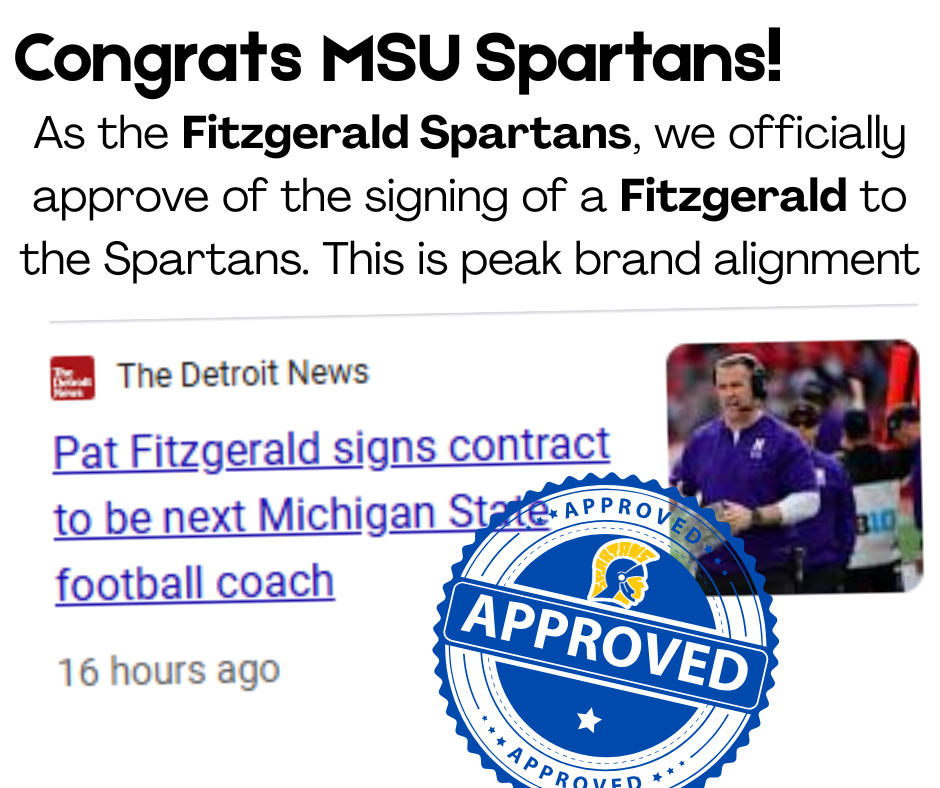Click the football coach link text
Image resolution: width=940 pixels, height=788 pixels.
[x=194, y=581]
